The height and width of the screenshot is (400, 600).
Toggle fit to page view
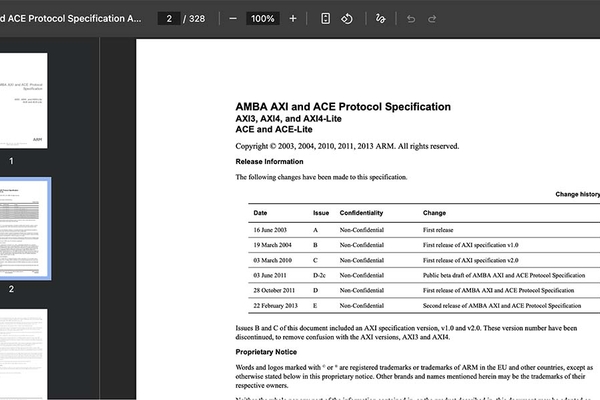[x=326, y=19]
